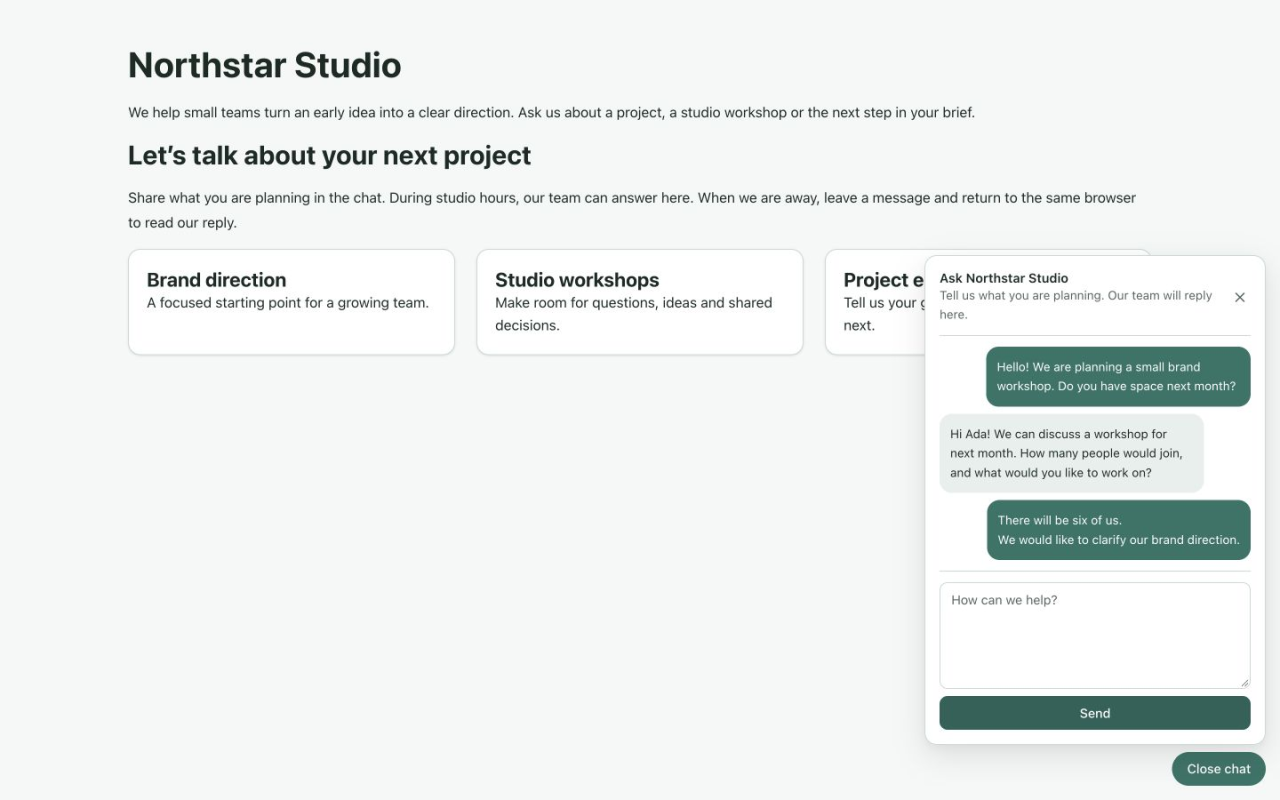Viewport: 1280px width, 800px height.
Task: Click 'A focused starting point' card description
Action: click(288, 303)
